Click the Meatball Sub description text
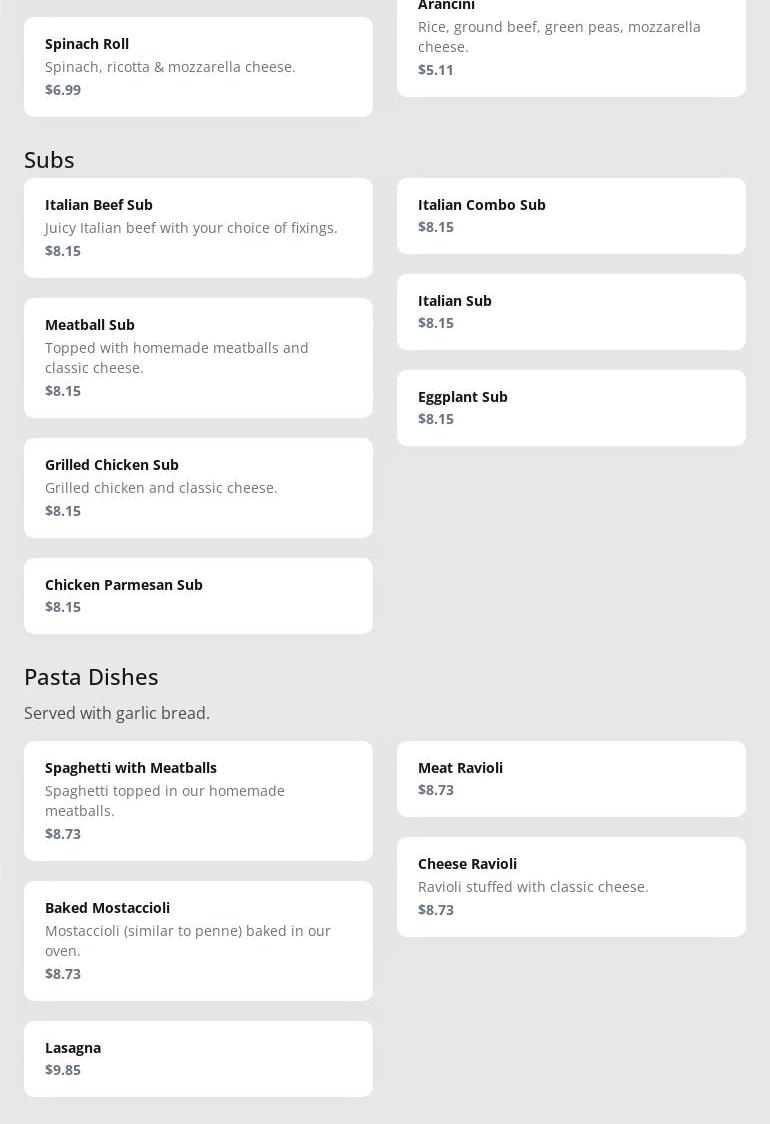 176,357
